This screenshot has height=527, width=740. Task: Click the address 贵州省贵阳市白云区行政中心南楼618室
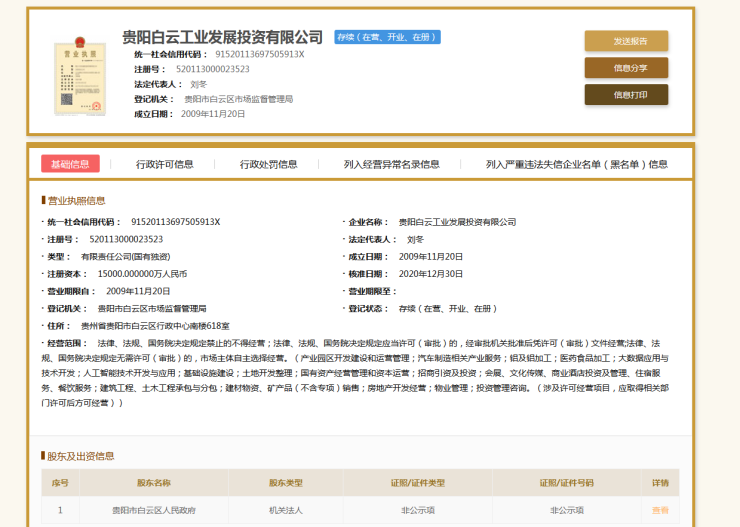(x=155, y=326)
